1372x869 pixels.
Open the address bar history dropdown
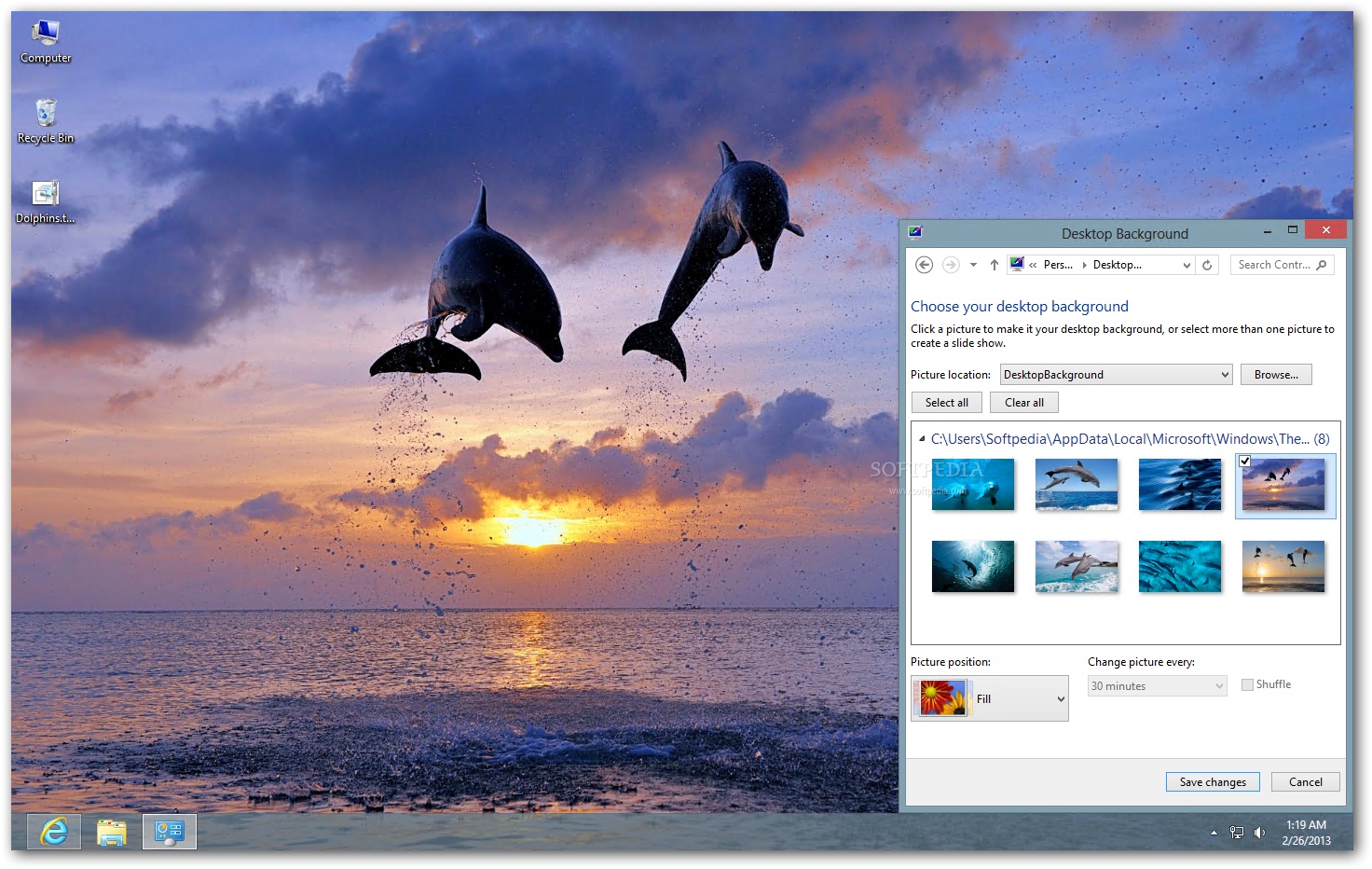(x=1187, y=265)
